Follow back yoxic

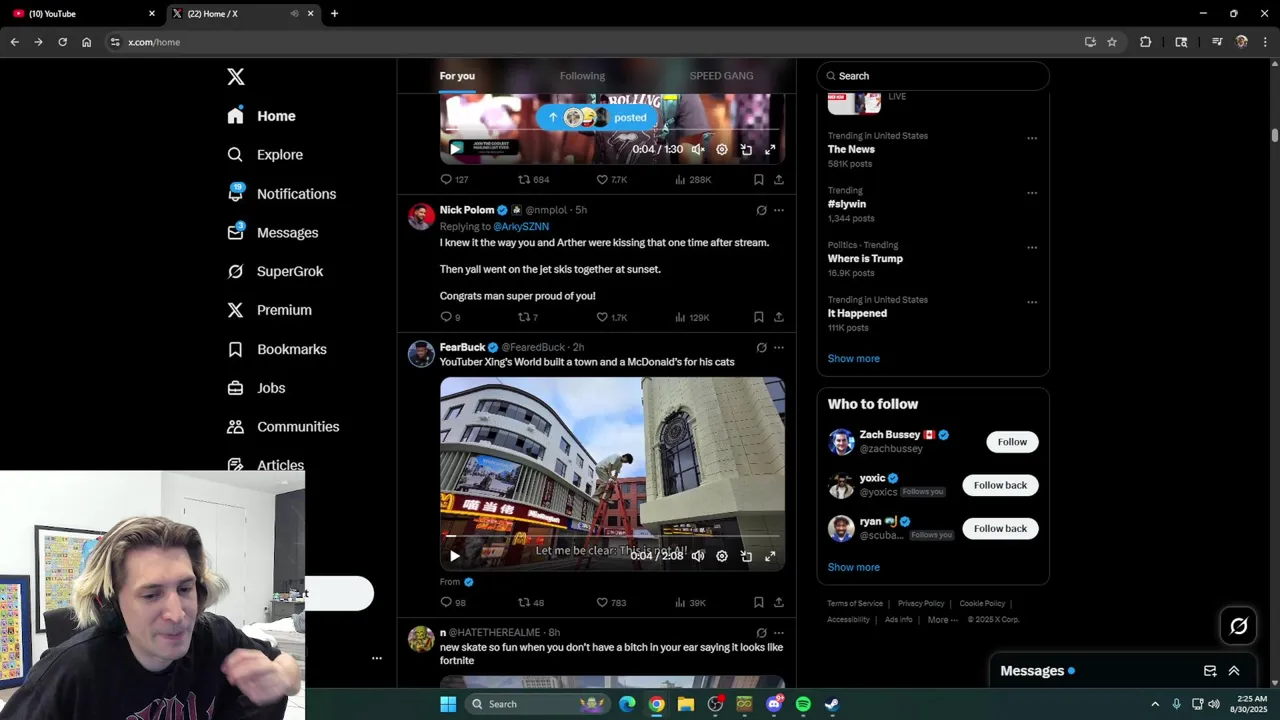pos(1000,485)
